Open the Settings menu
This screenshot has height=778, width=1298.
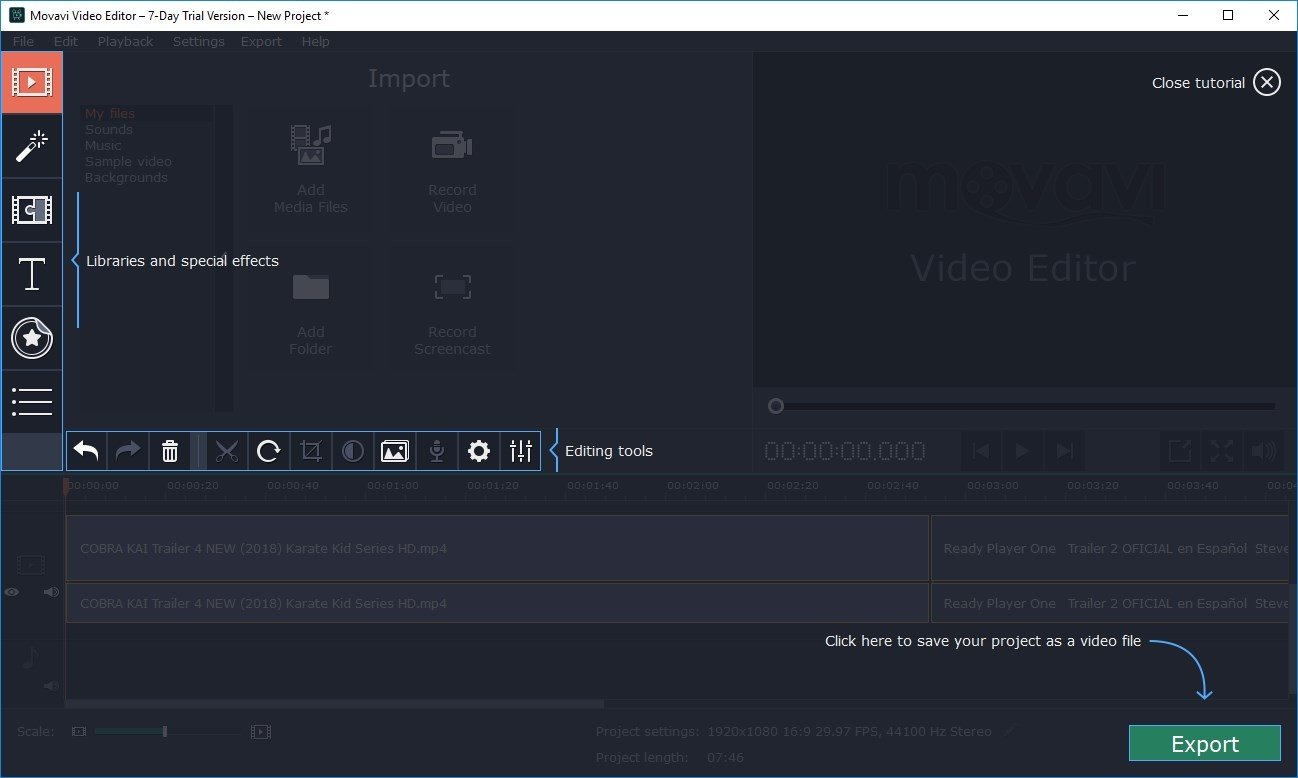[x=199, y=41]
